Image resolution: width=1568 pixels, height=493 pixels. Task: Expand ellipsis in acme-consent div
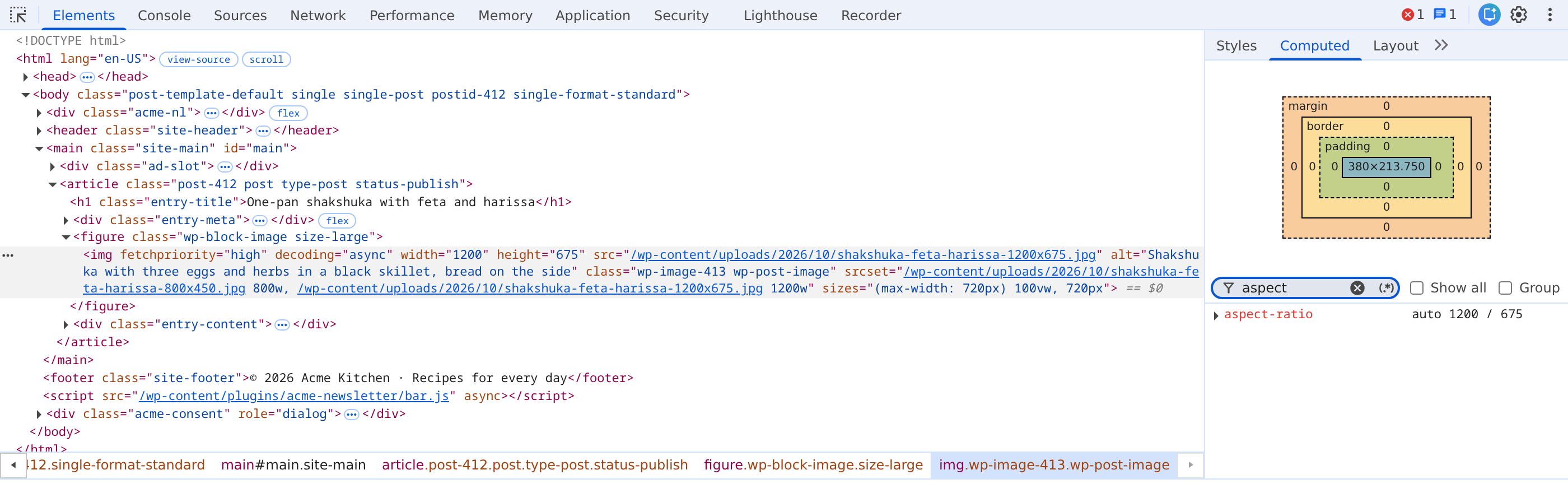click(x=352, y=415)
